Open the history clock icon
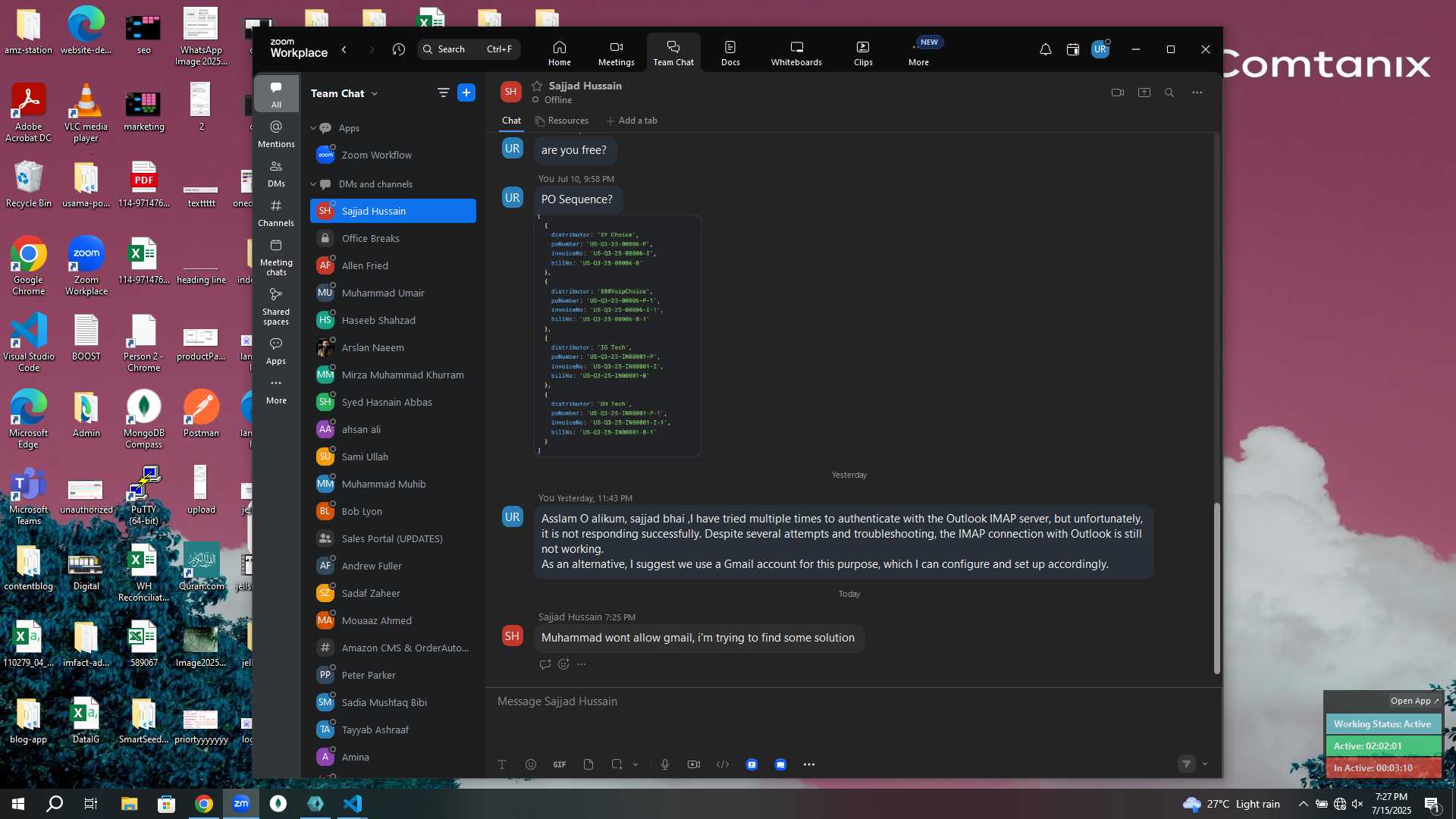 pos(399,49)
